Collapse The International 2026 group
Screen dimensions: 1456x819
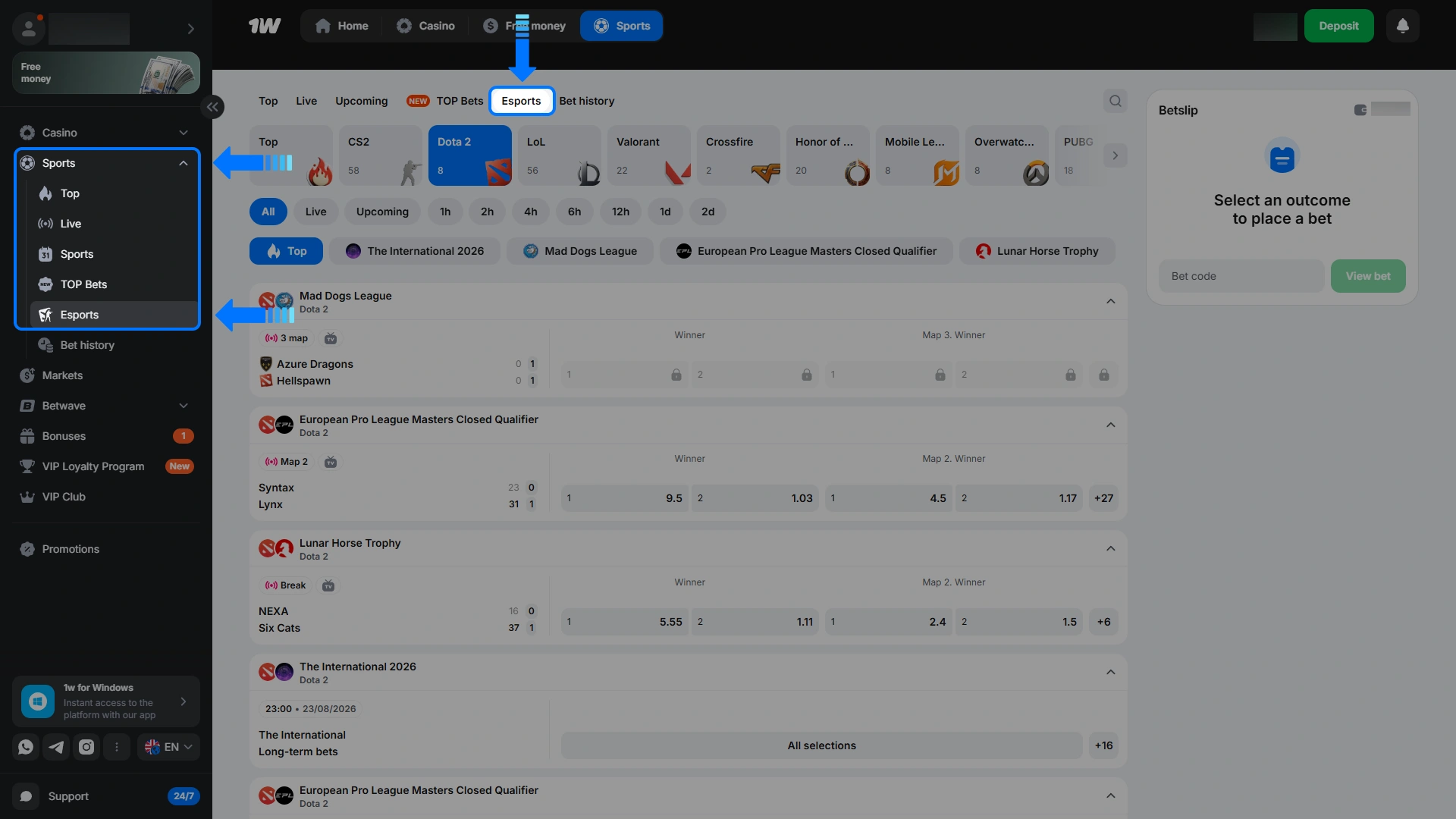[1110, 673]
